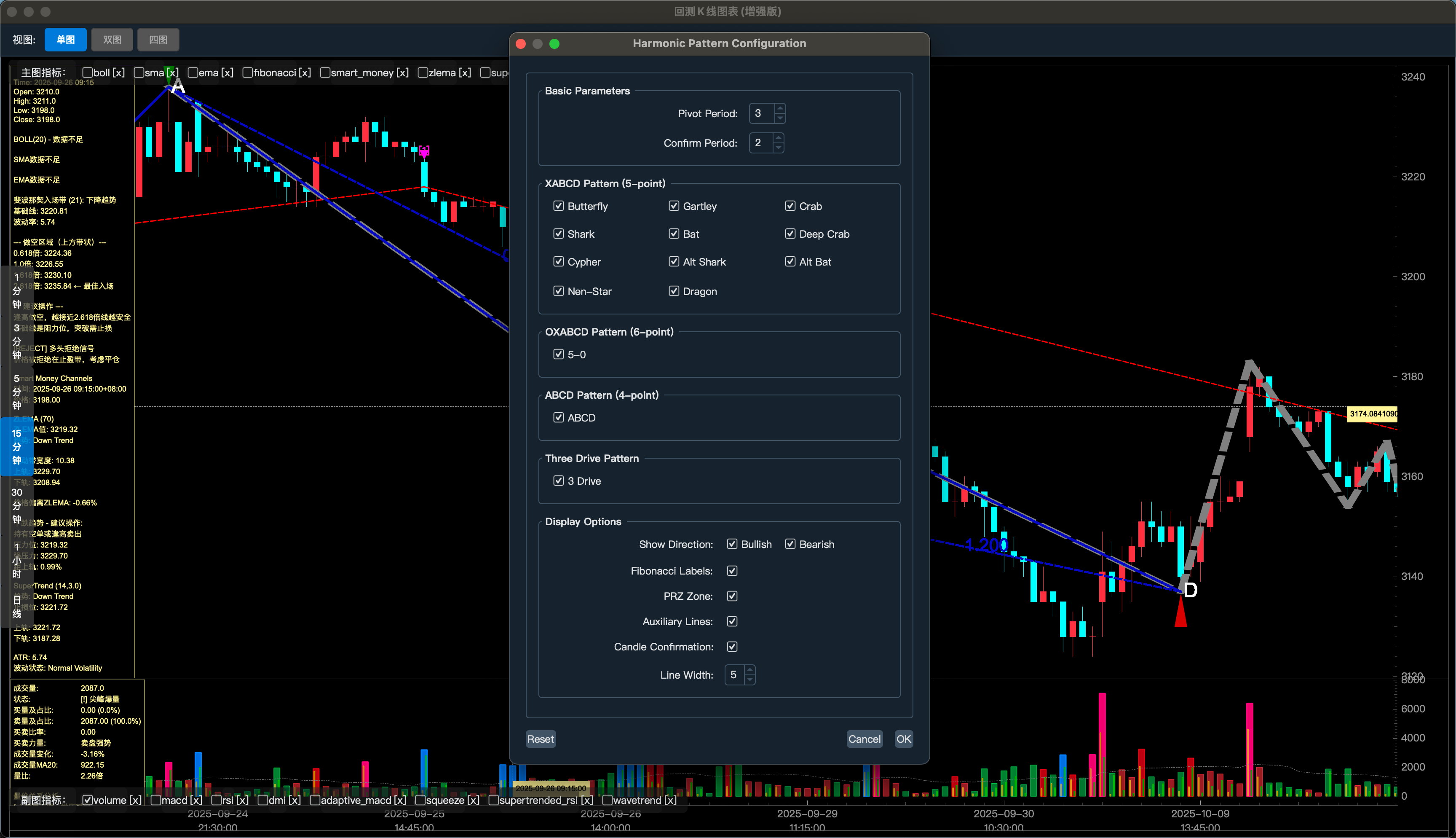Increment the Pivot Period stepper up arrow
This screenshot has width=1456, height=838.
click(780, 108)
